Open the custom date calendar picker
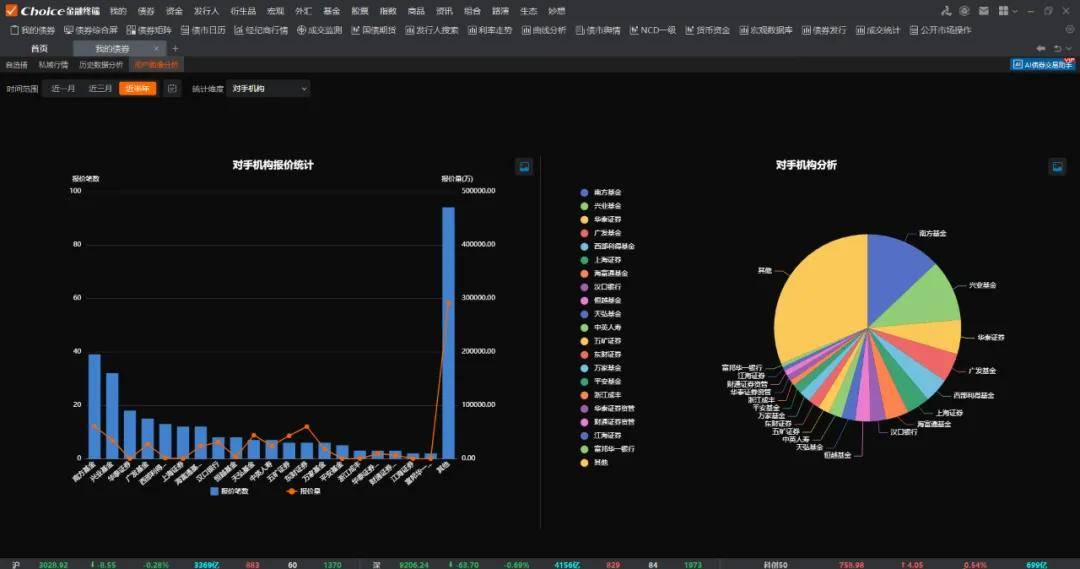This screenshot has height=569, width=1080. click(172, 89)
